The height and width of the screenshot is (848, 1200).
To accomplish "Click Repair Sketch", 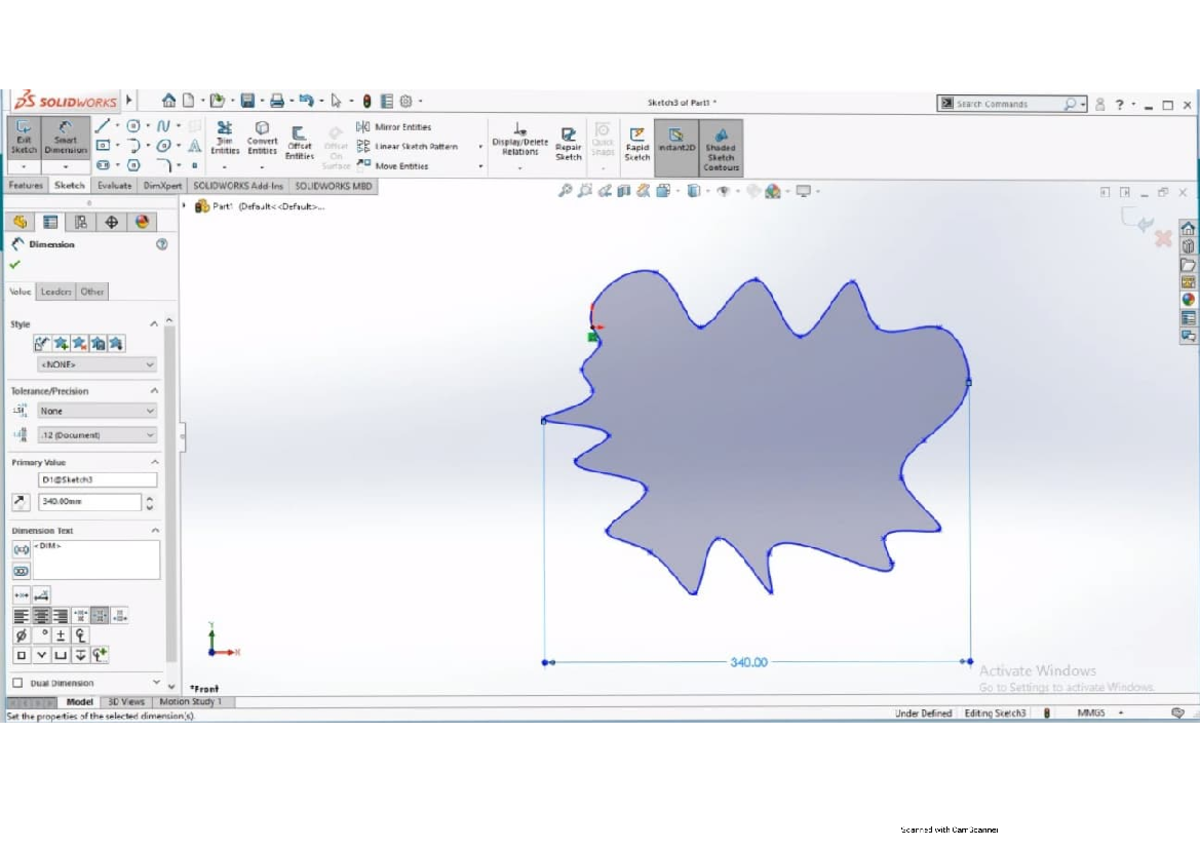I will pos(568,143).
